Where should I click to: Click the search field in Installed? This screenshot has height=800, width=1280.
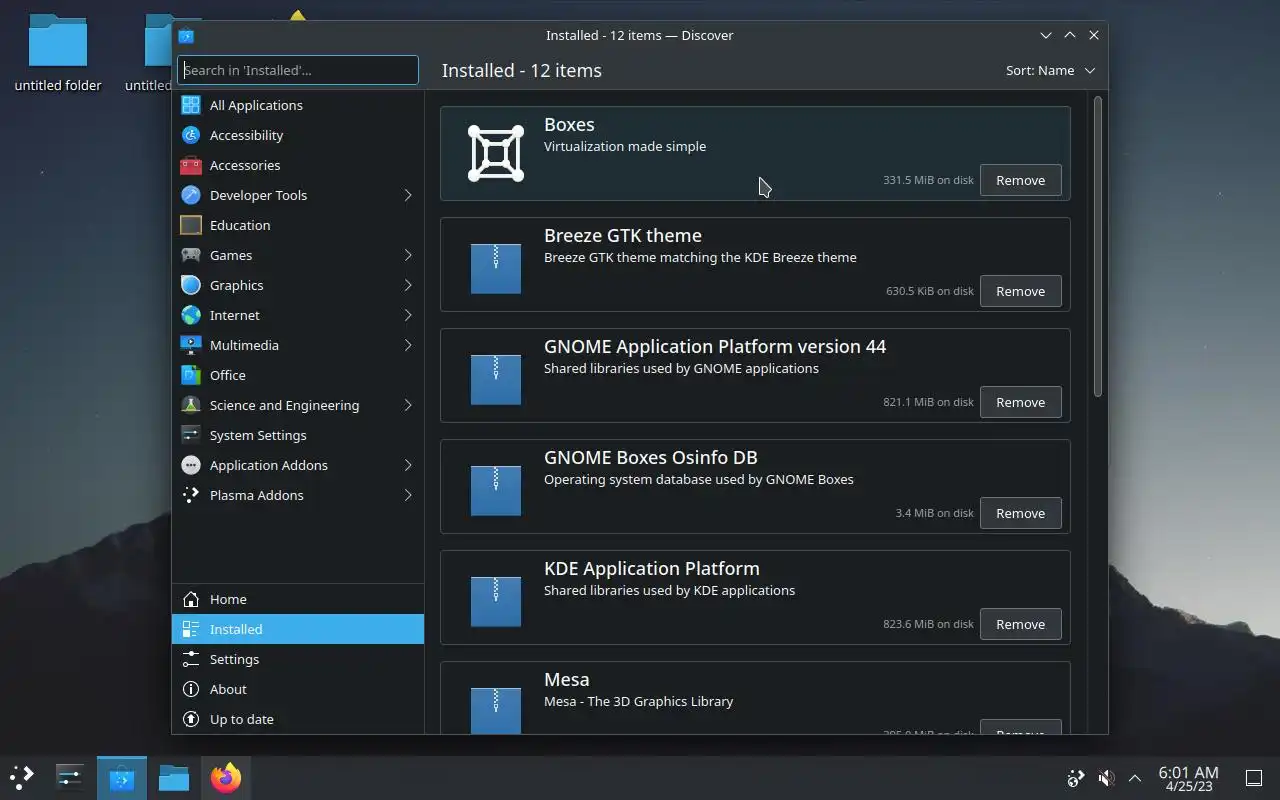pyautogui.click(x=298, y=70)
